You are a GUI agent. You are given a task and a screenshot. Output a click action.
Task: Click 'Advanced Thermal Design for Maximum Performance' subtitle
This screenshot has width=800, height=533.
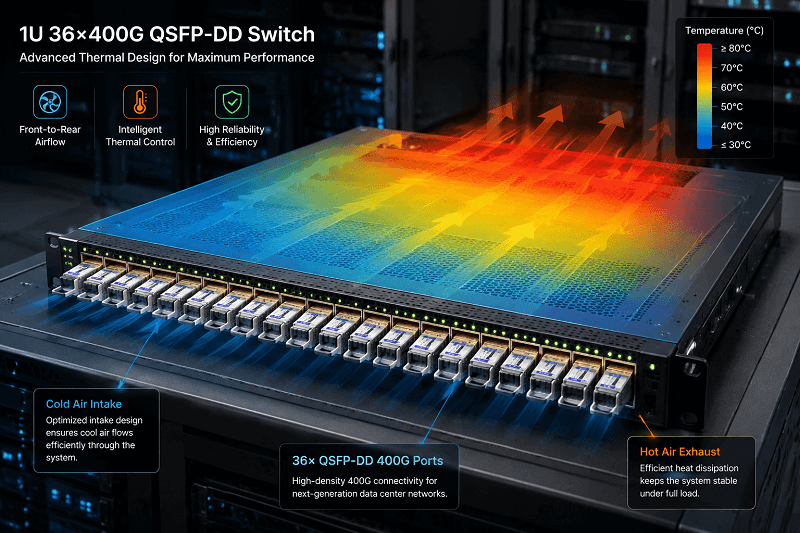pyautogui.click(x=167, y=58)
